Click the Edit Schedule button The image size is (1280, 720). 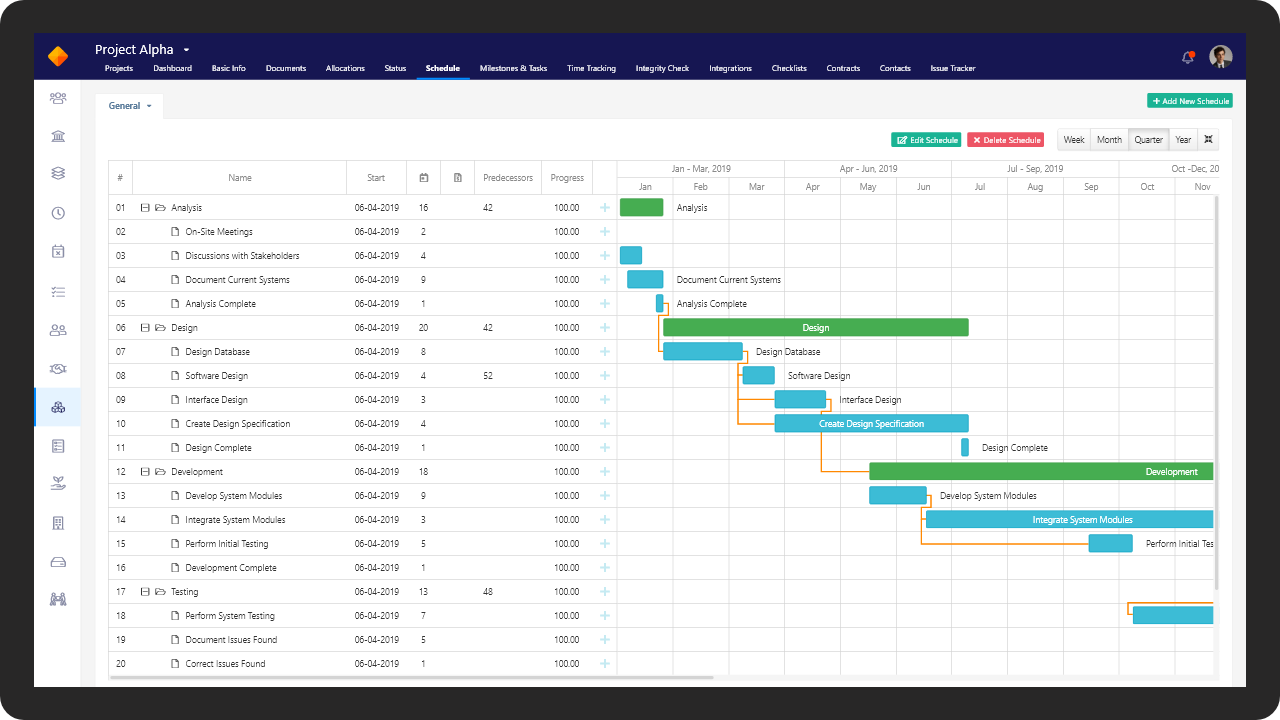point(925,139)
